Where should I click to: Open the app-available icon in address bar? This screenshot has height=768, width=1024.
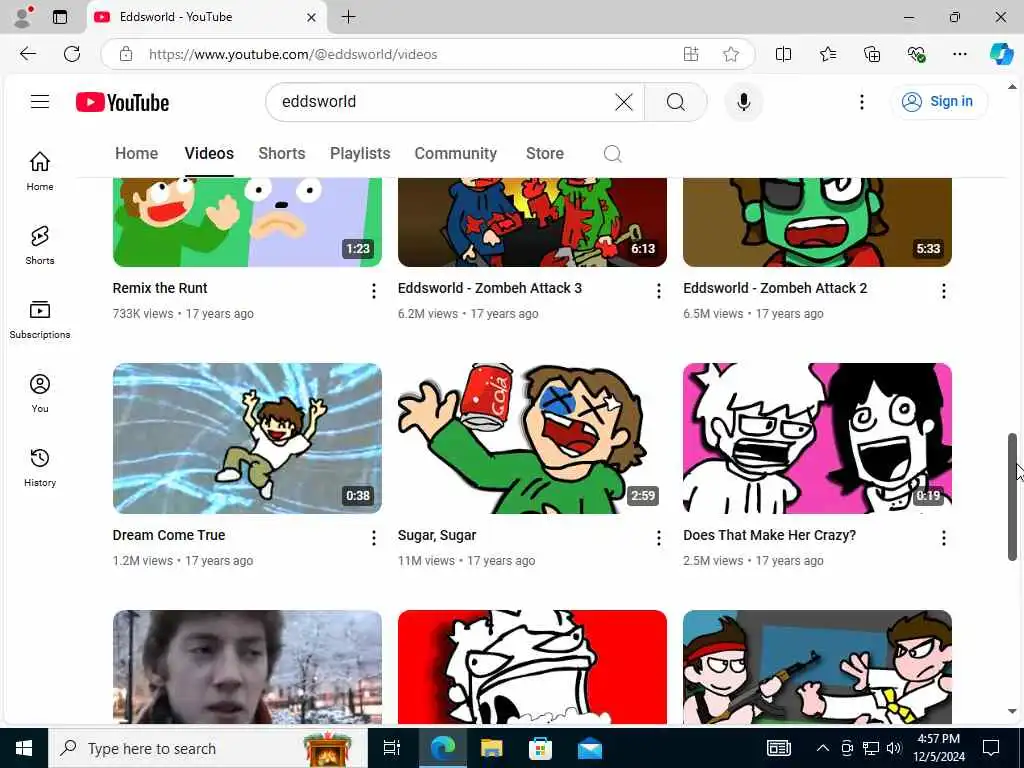tap(691, 54)
